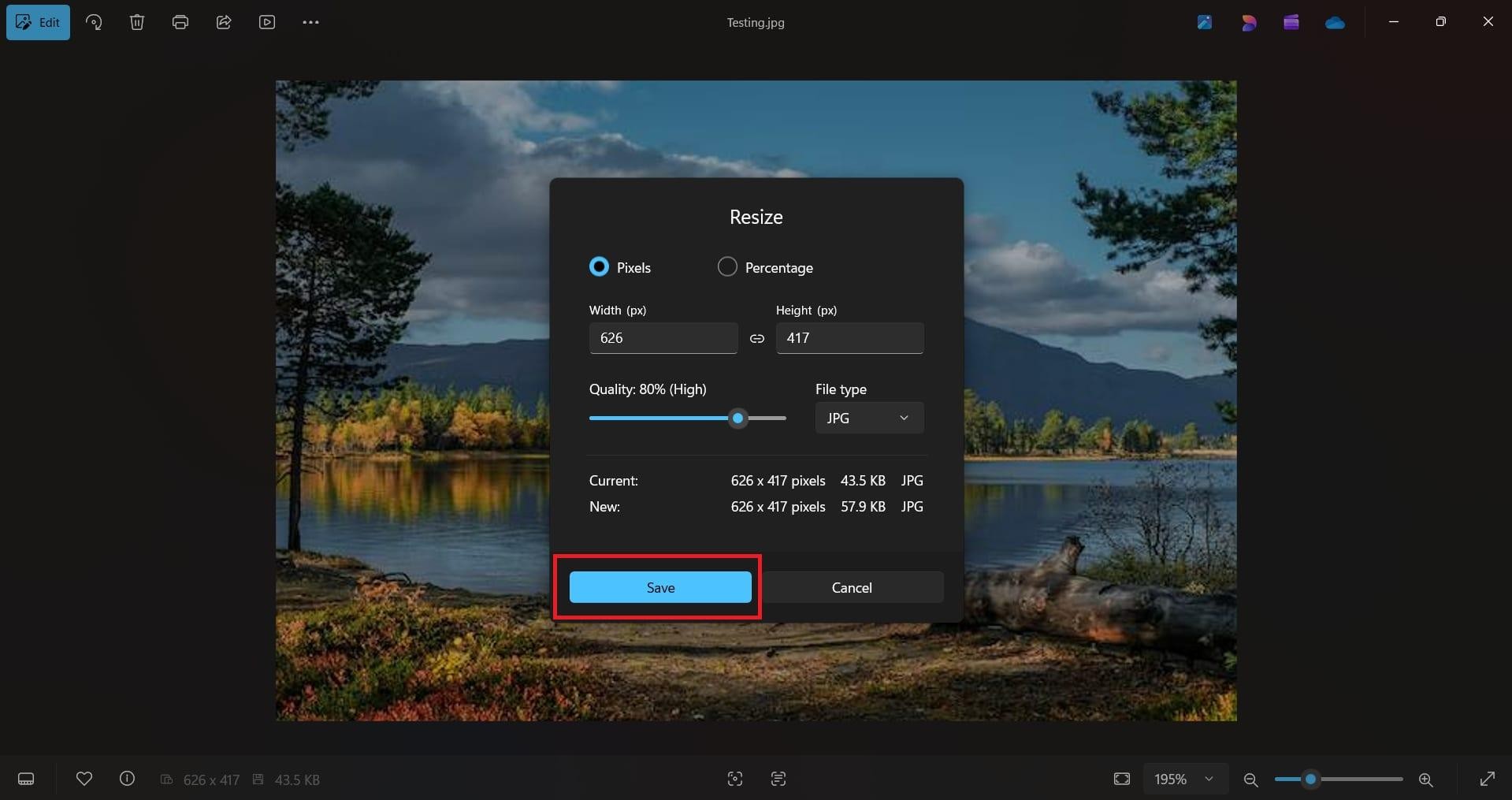Image resolution: width=1512 pixels, height=800 pixels.
Task: Open the print icon in toolbar
Action: [180, 22]
